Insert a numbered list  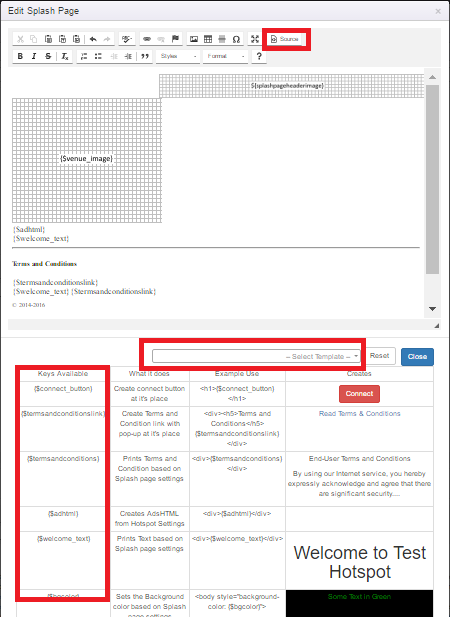point(84,56)
